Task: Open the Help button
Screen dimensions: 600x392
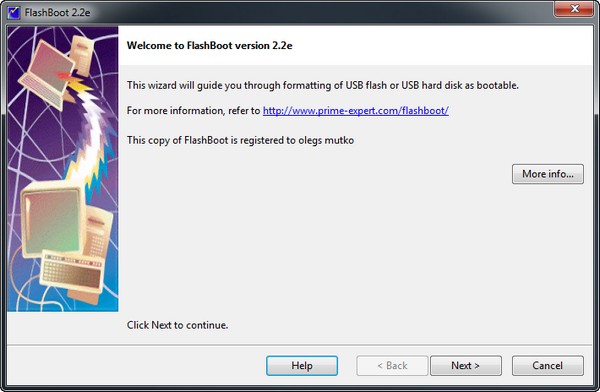Action: tap(302, 366)
